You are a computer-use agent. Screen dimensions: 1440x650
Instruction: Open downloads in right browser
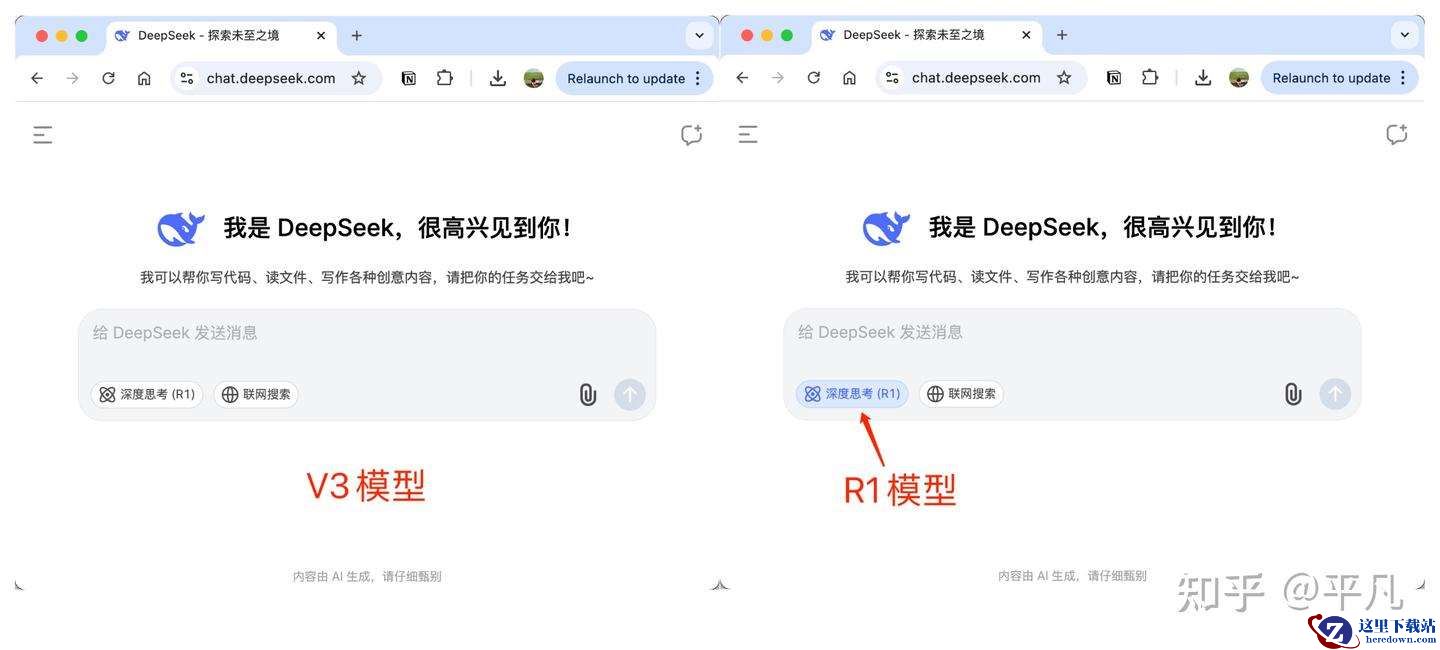tap(1203, 78)
